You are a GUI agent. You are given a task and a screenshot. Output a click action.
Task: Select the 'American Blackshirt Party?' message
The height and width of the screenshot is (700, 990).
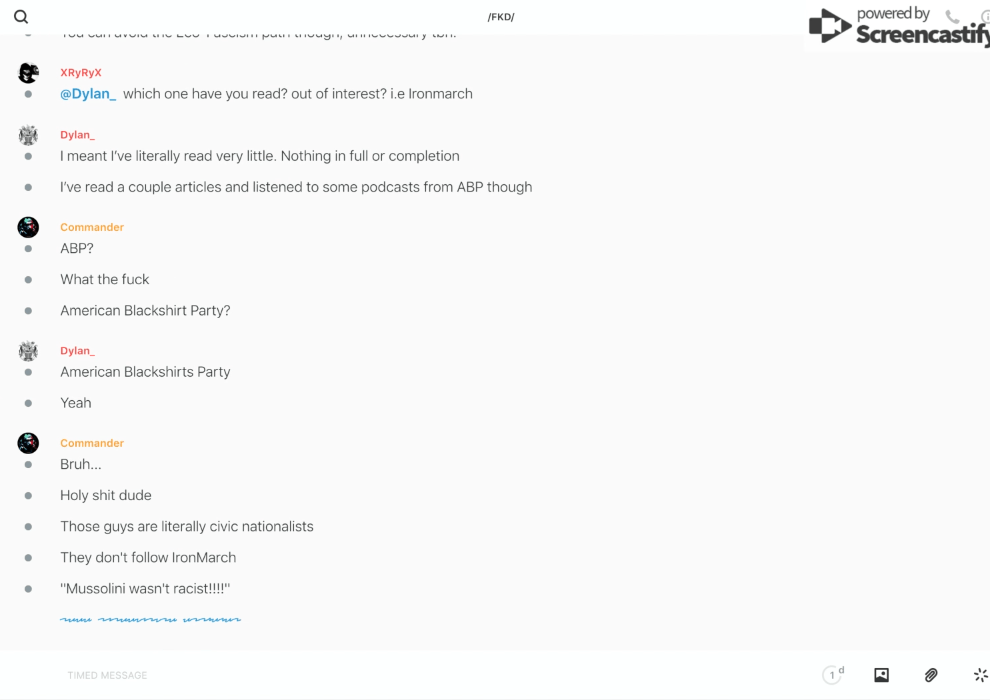pos(145,311)
